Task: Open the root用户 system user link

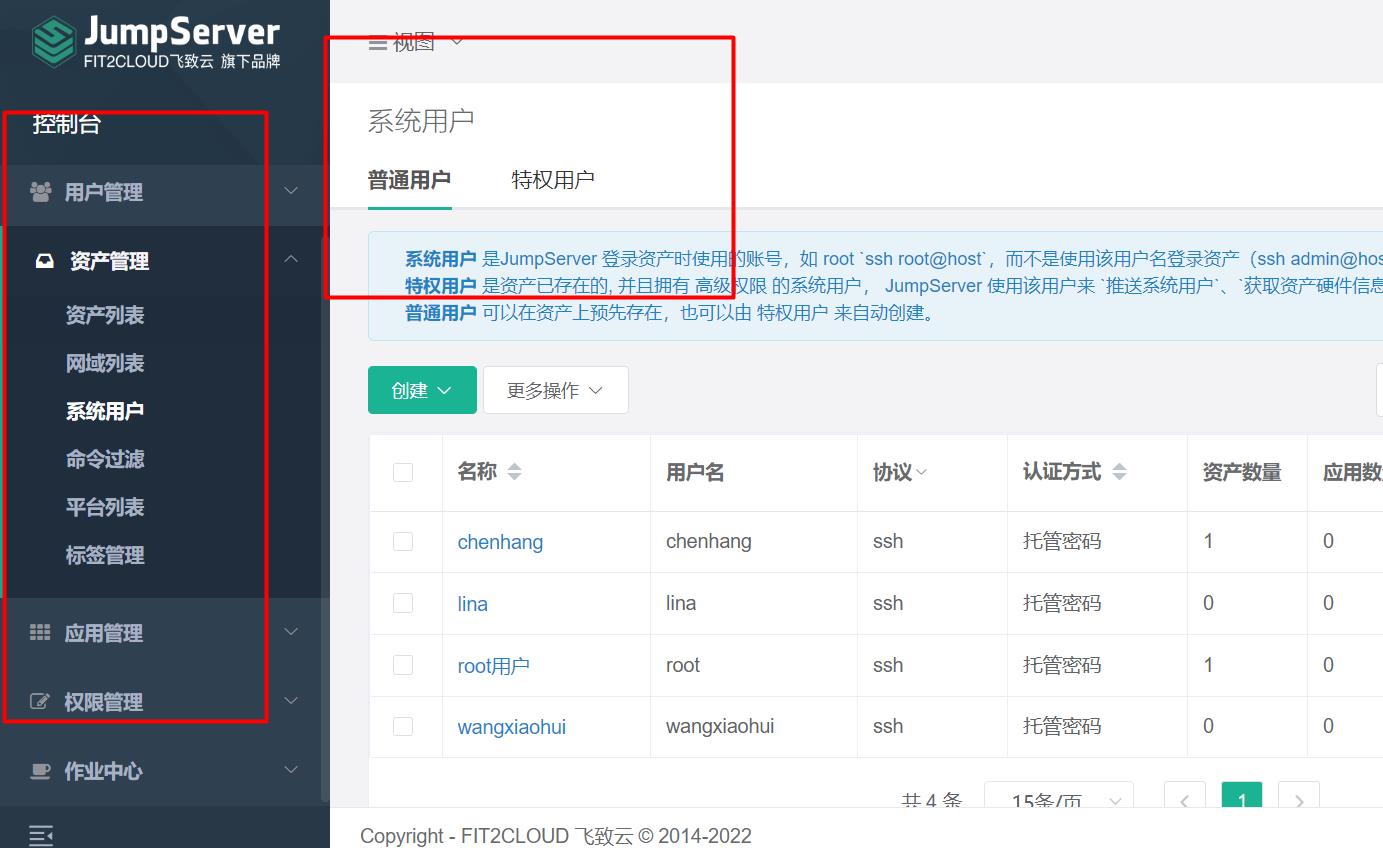Action: (493, 666)
